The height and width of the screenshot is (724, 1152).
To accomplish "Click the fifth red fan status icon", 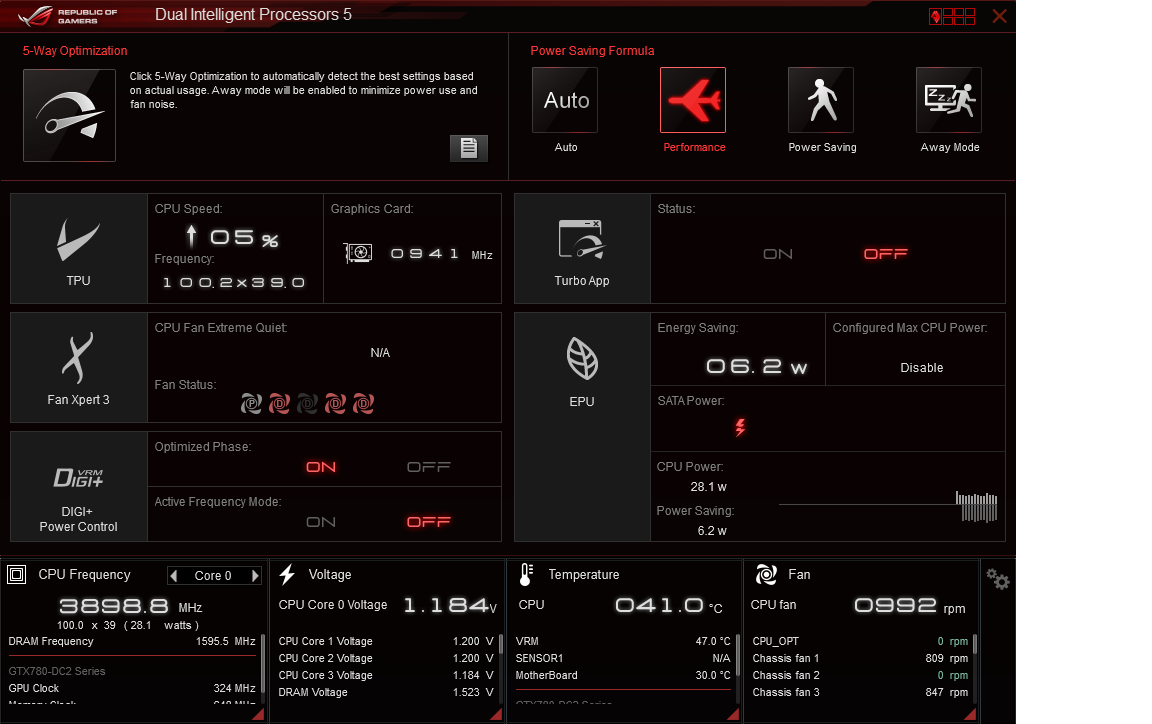I will pos(363,404).
